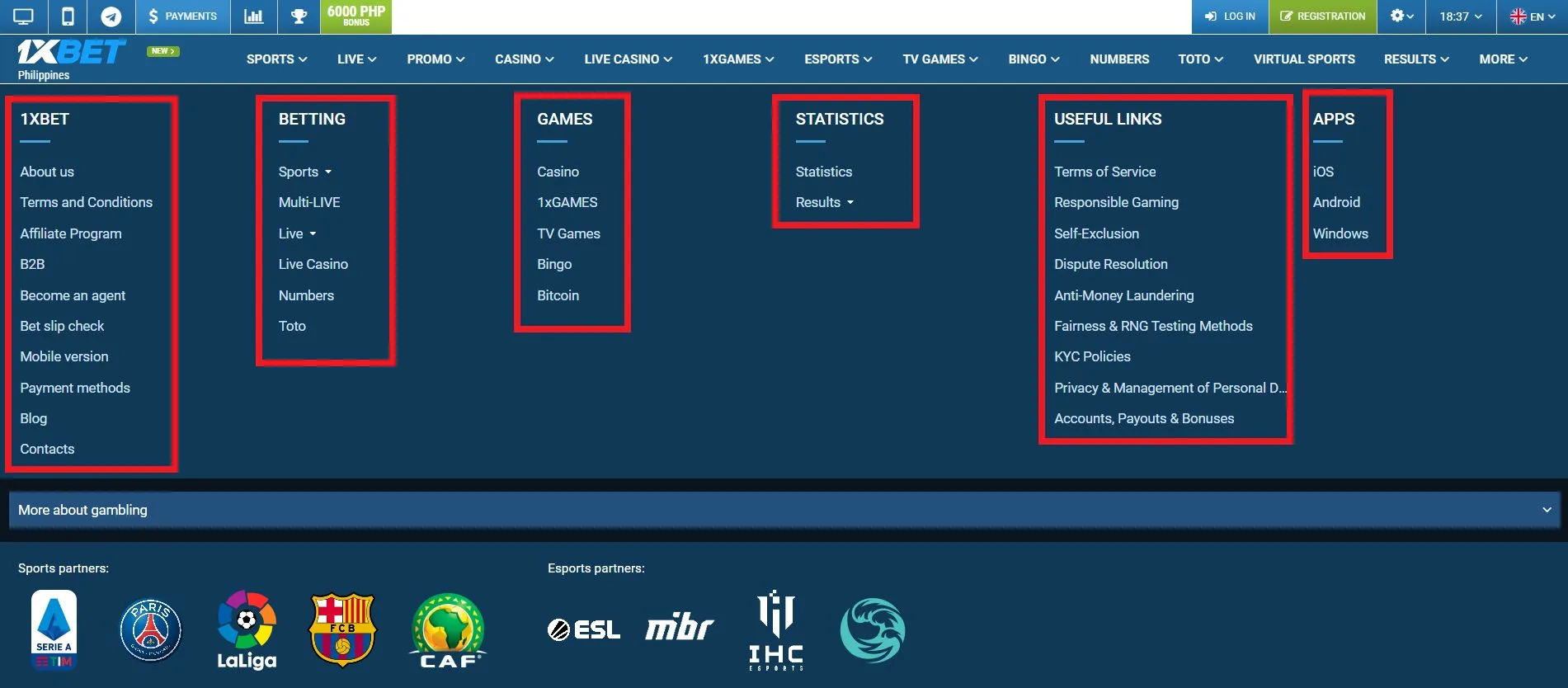1568x688 pixels.
Task: Expand the Live Casino main menu
Action: 629,59
